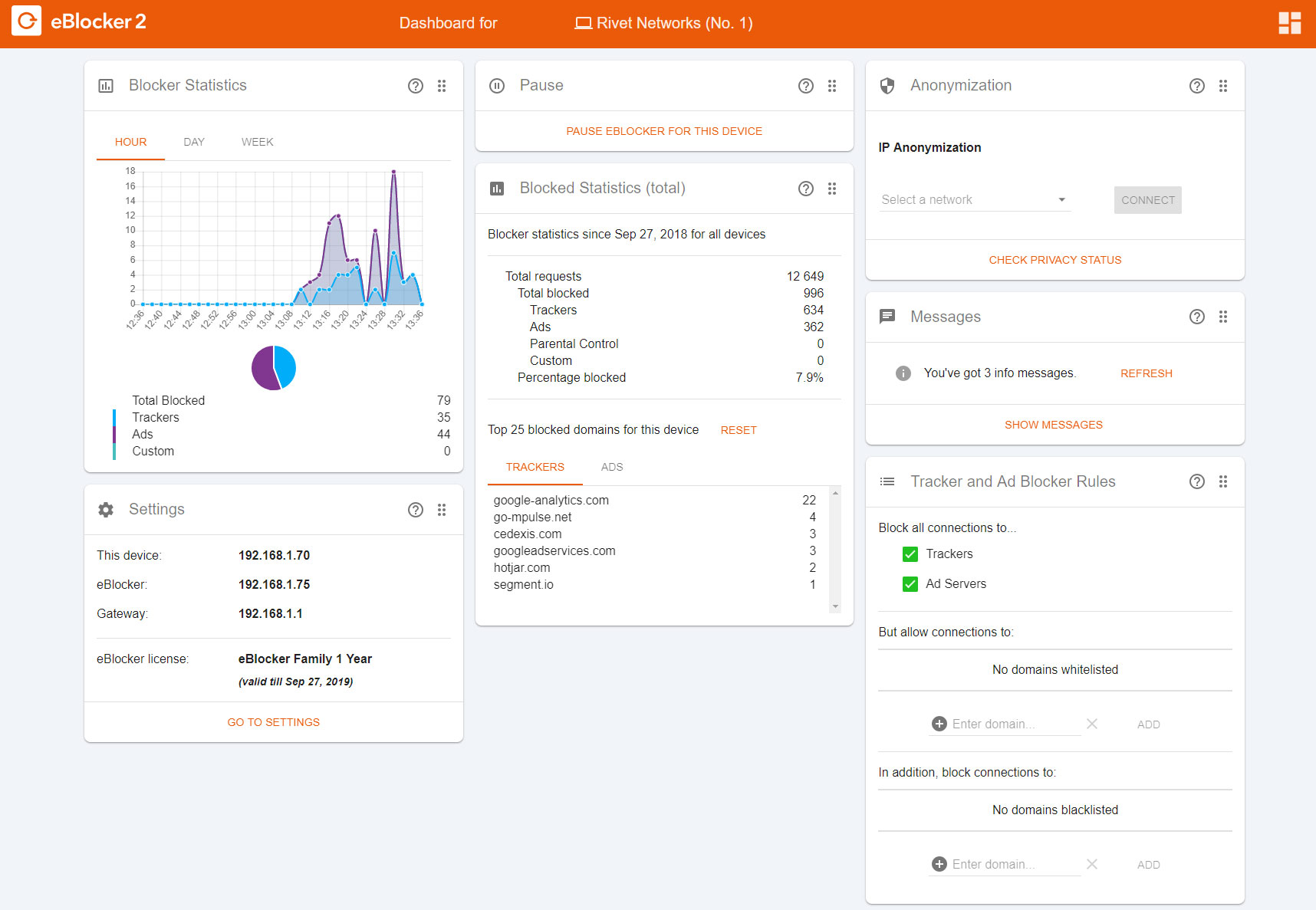This screenshot has height=910, width=1316.
Task: Click the trackers/ads pie chart
Action: tap(274, 368)
